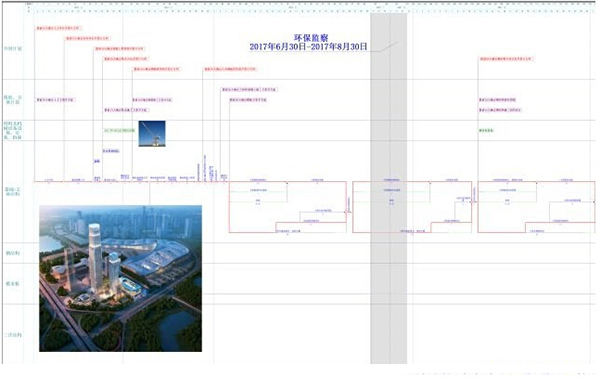Select the 钢结构 row label

13,253
